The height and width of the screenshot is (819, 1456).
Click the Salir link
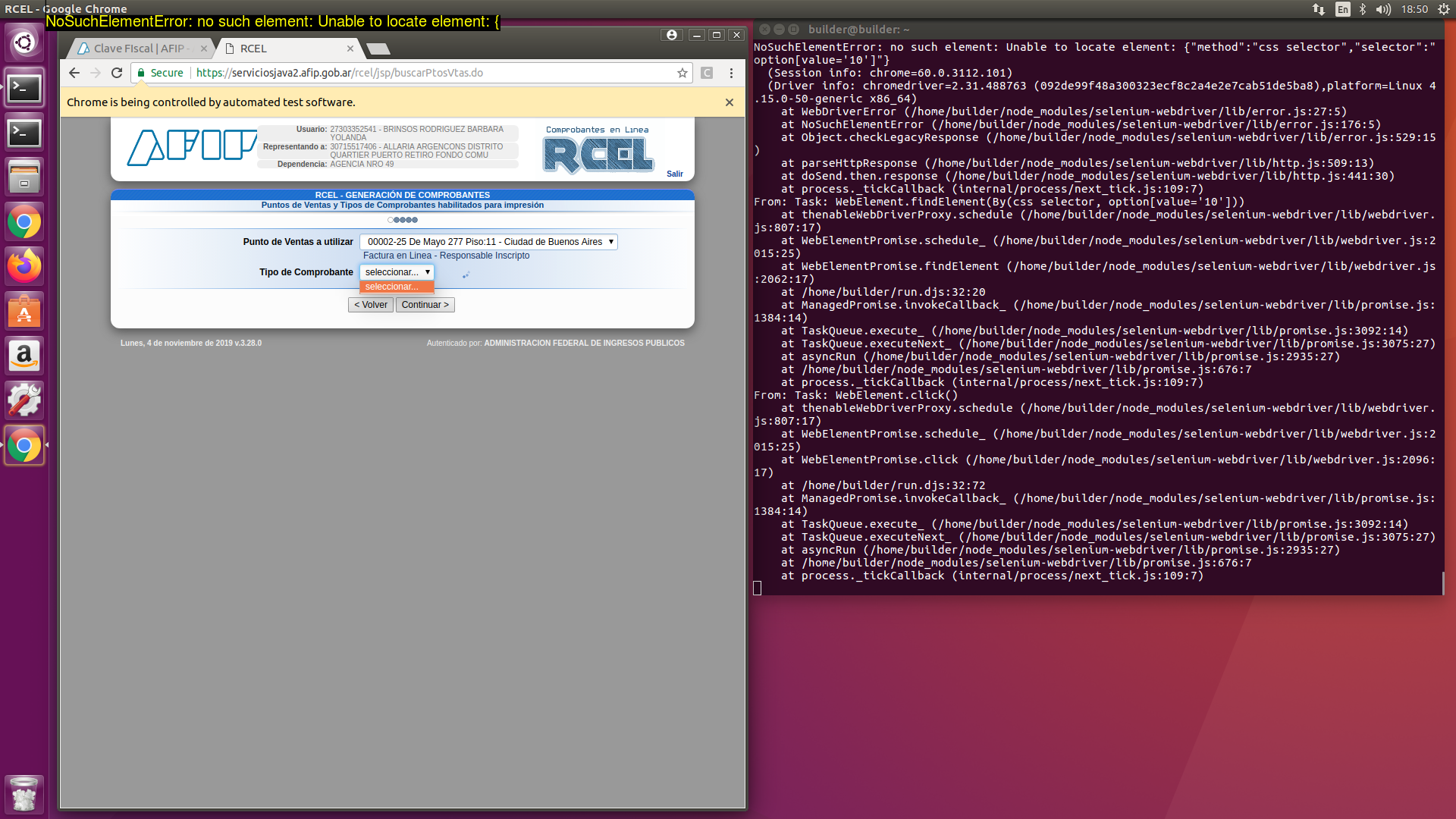[x=675, y=174]
